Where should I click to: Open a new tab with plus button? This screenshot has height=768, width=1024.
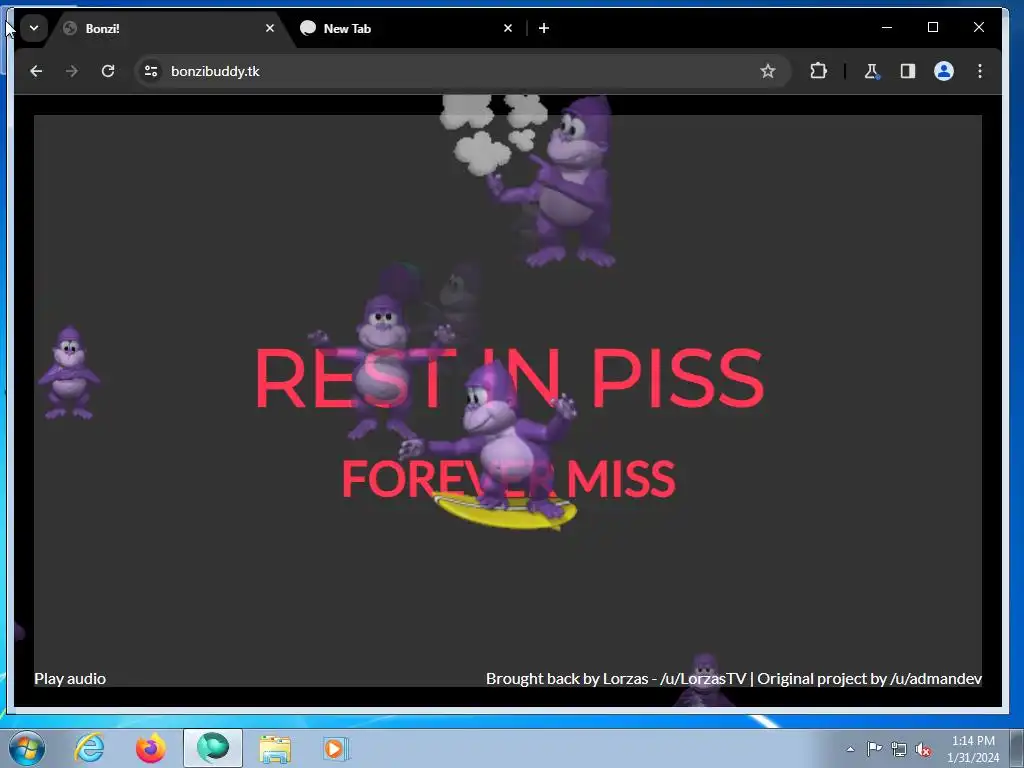(544, 28)
